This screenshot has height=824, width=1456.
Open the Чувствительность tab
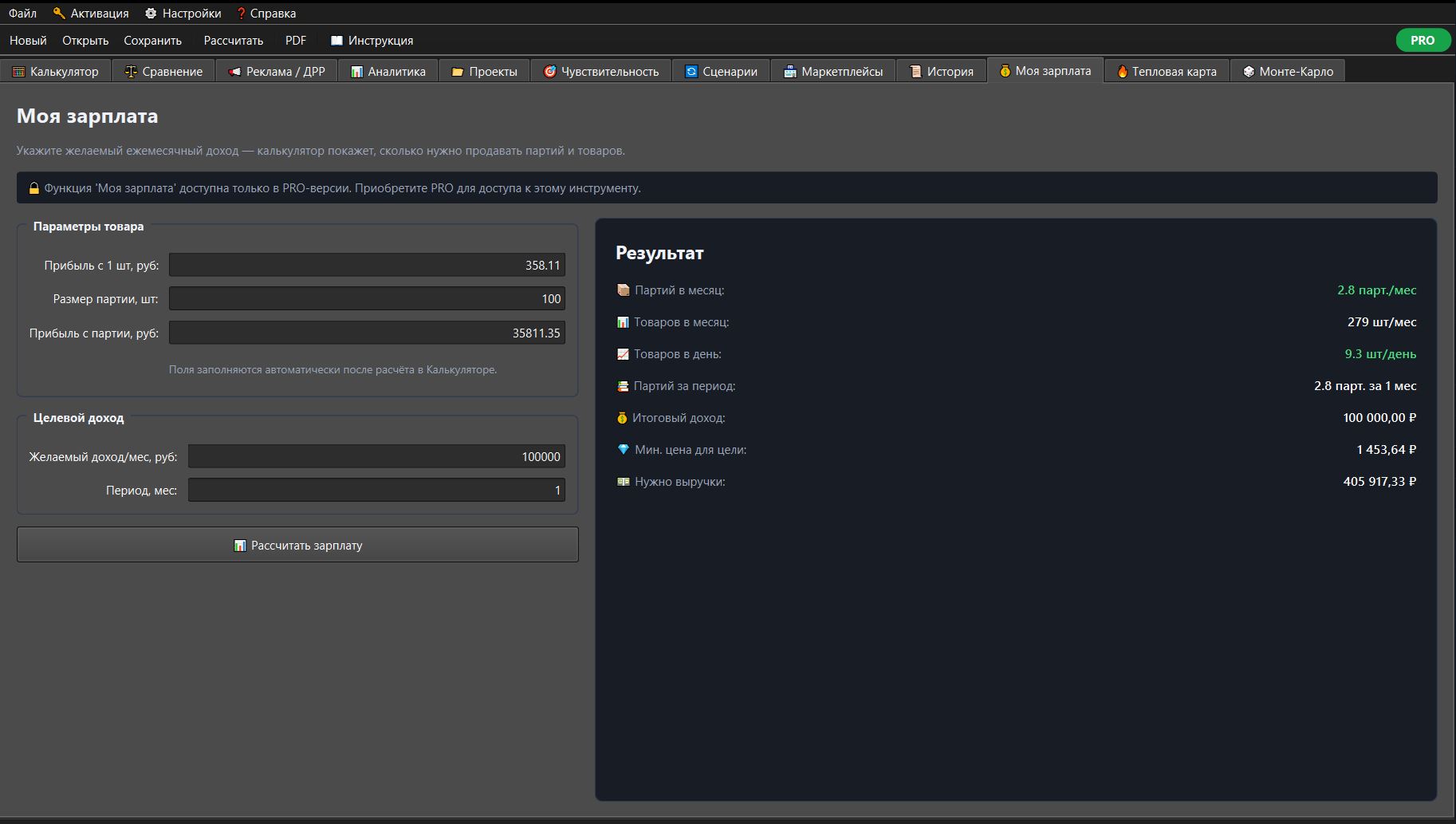tap(601, 71)
